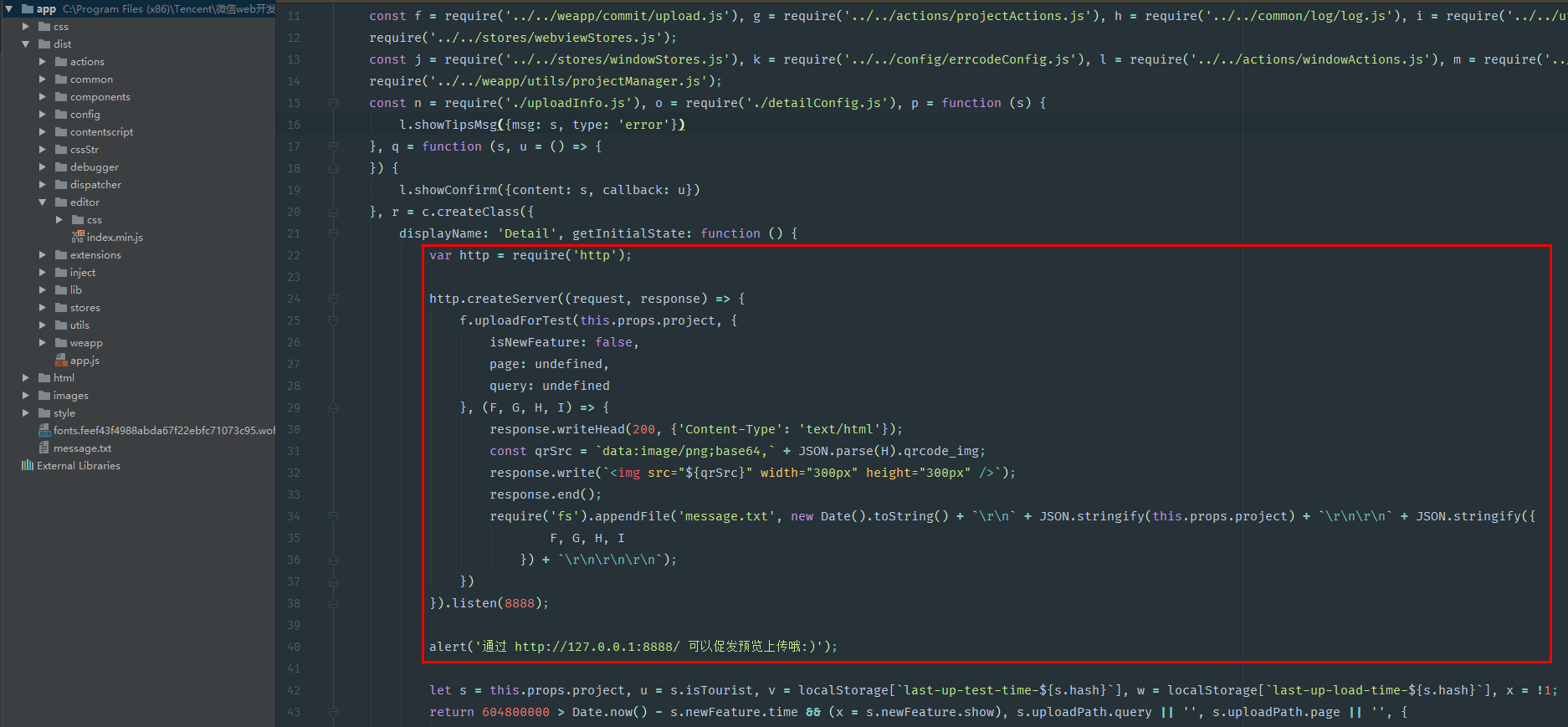Collapse the editor folder arrow
This screenshot has height=727, width=1568.
[43, 202]
